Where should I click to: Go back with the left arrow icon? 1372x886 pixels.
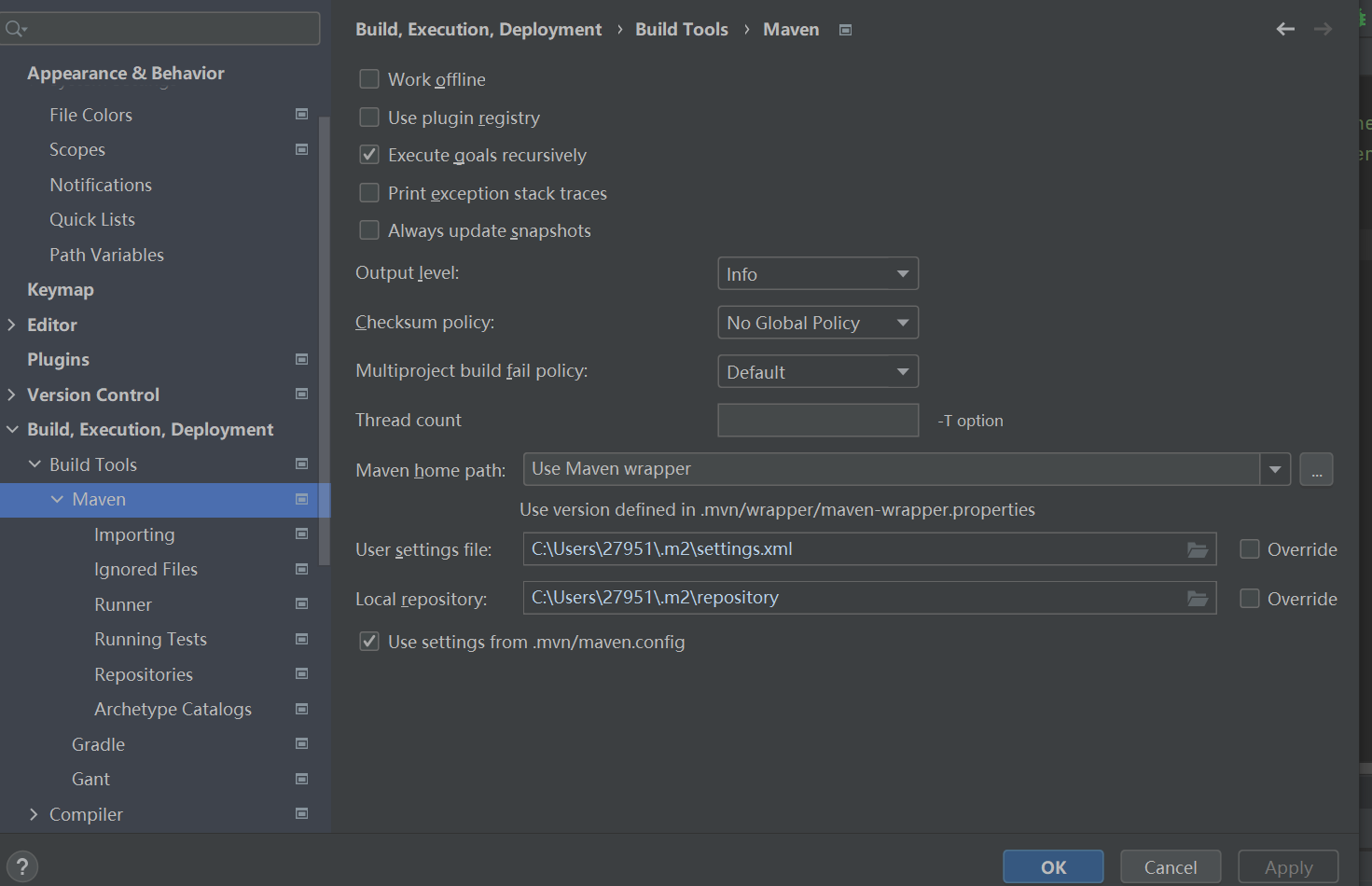pos(1285,29)
